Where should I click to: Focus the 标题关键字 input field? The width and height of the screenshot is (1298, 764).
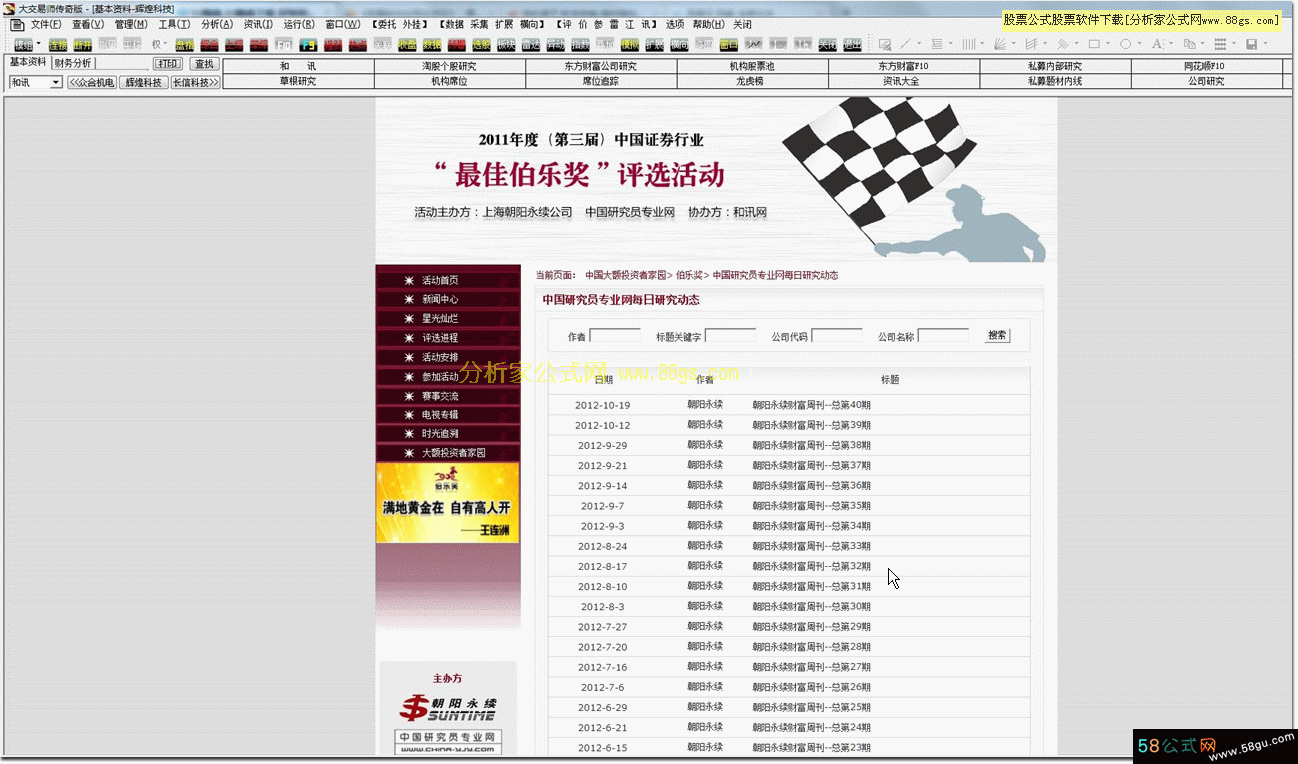click(x=731, y=336)
